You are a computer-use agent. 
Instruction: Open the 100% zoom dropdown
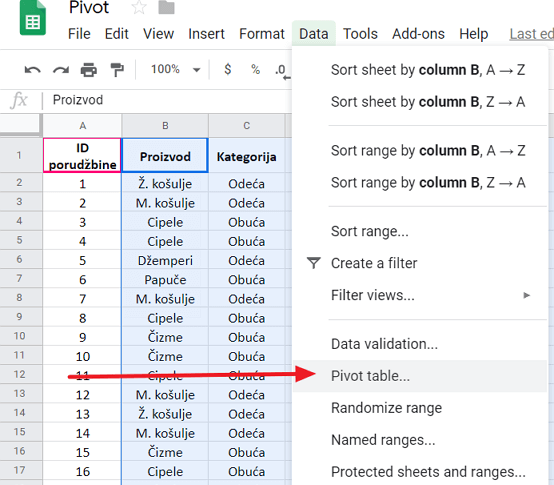(x=176, y=69)
